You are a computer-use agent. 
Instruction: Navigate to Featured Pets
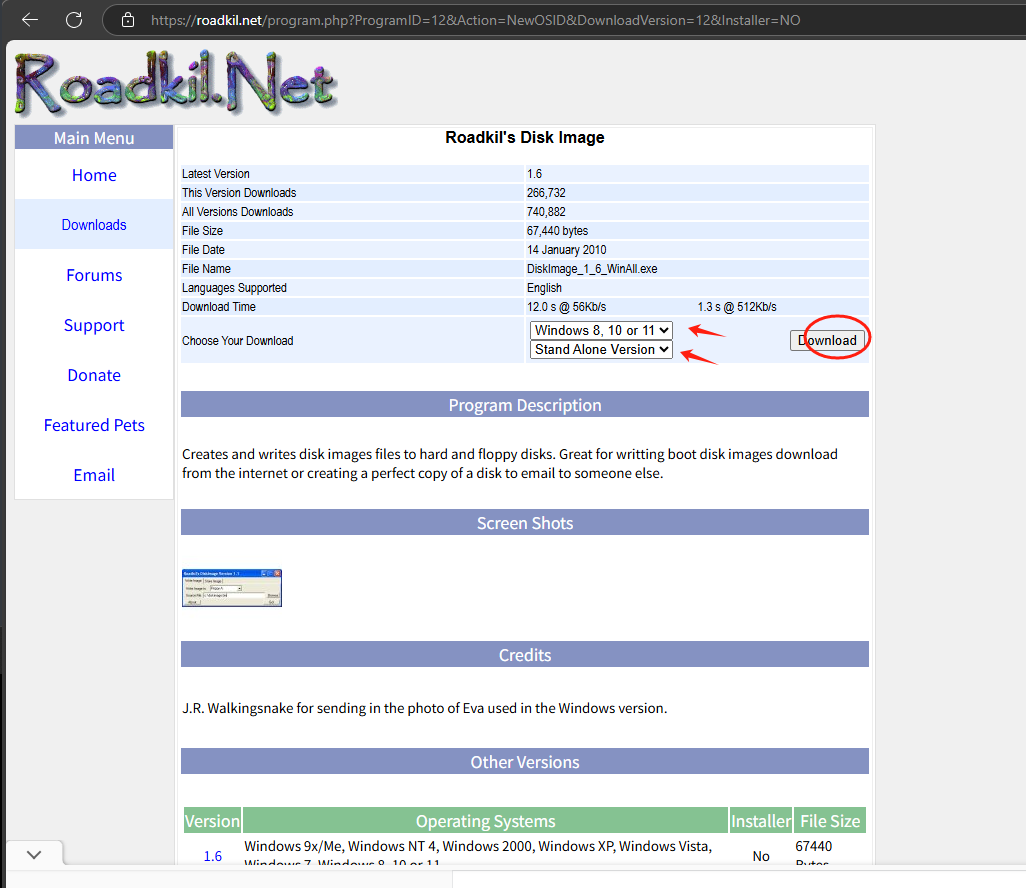point(94,425)
